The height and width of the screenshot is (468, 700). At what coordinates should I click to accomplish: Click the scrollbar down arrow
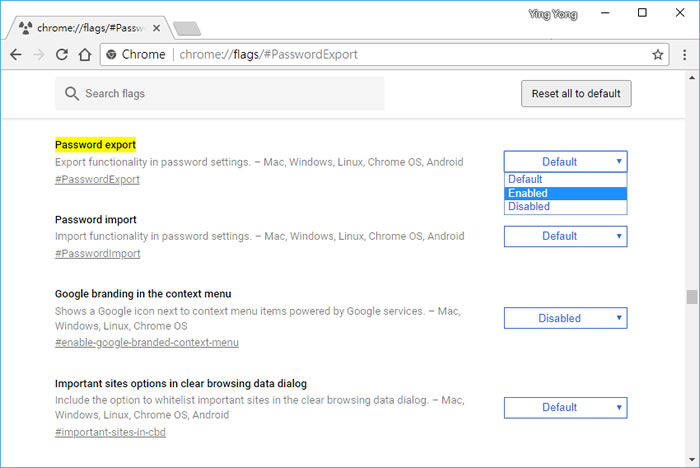click(692, 460)
